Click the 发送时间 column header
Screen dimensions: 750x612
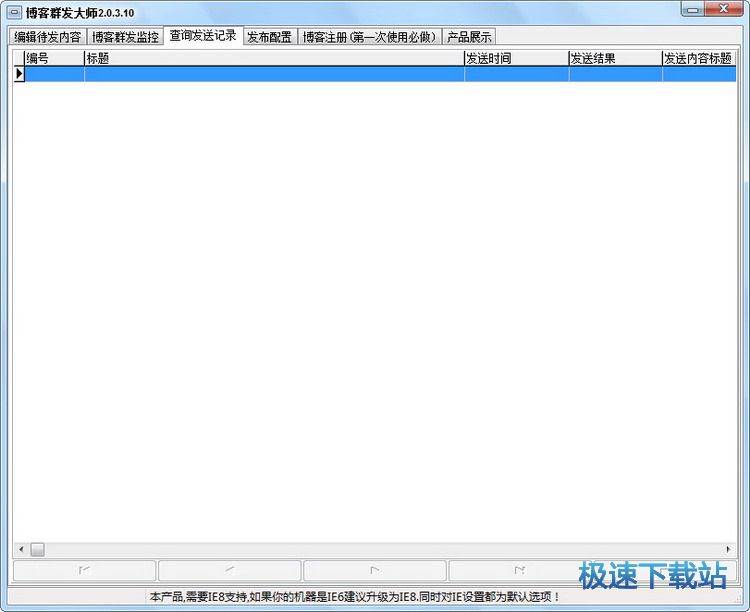(x=515, y=59)
